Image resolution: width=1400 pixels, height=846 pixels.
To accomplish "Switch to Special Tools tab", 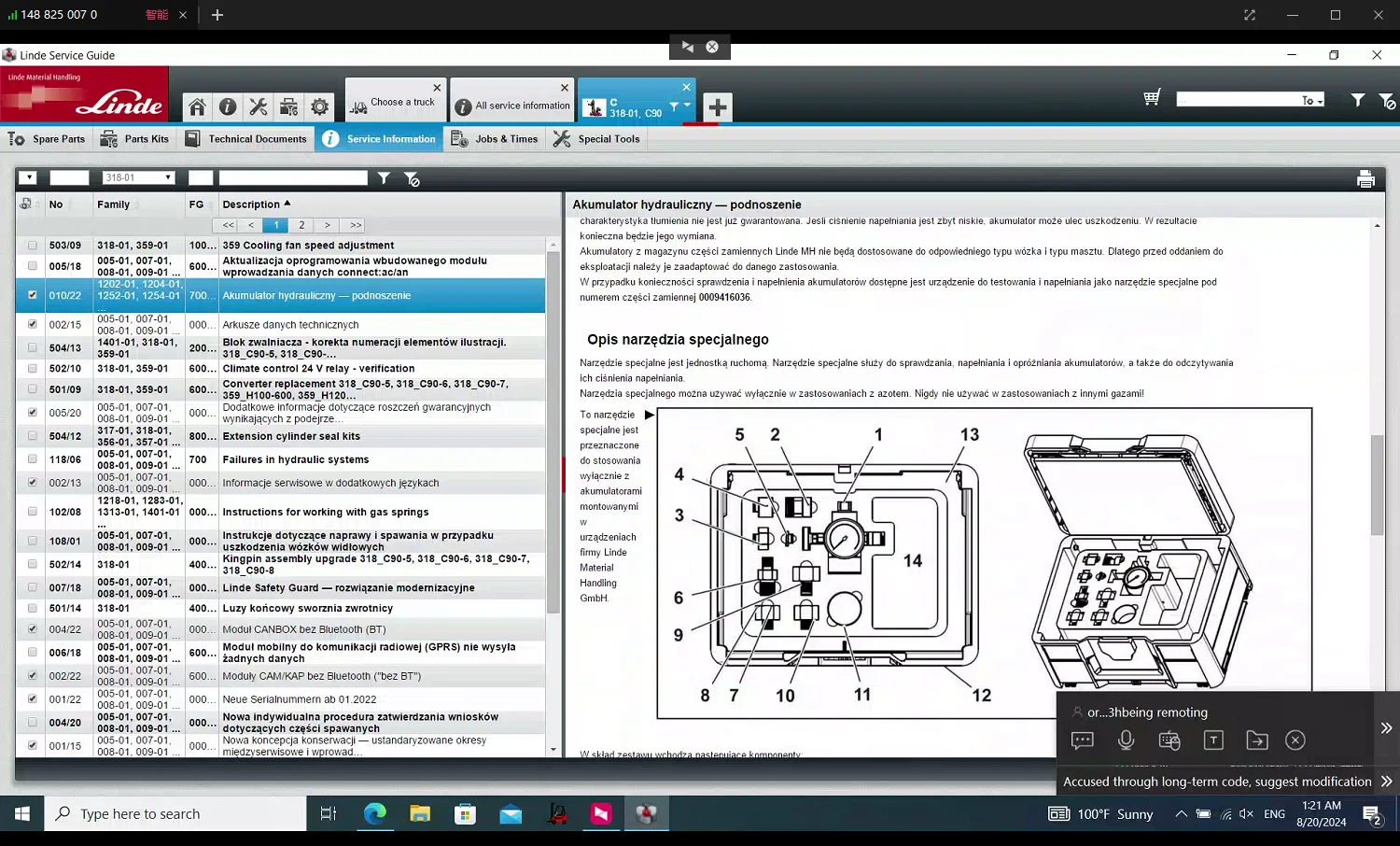I will point(597,139).
